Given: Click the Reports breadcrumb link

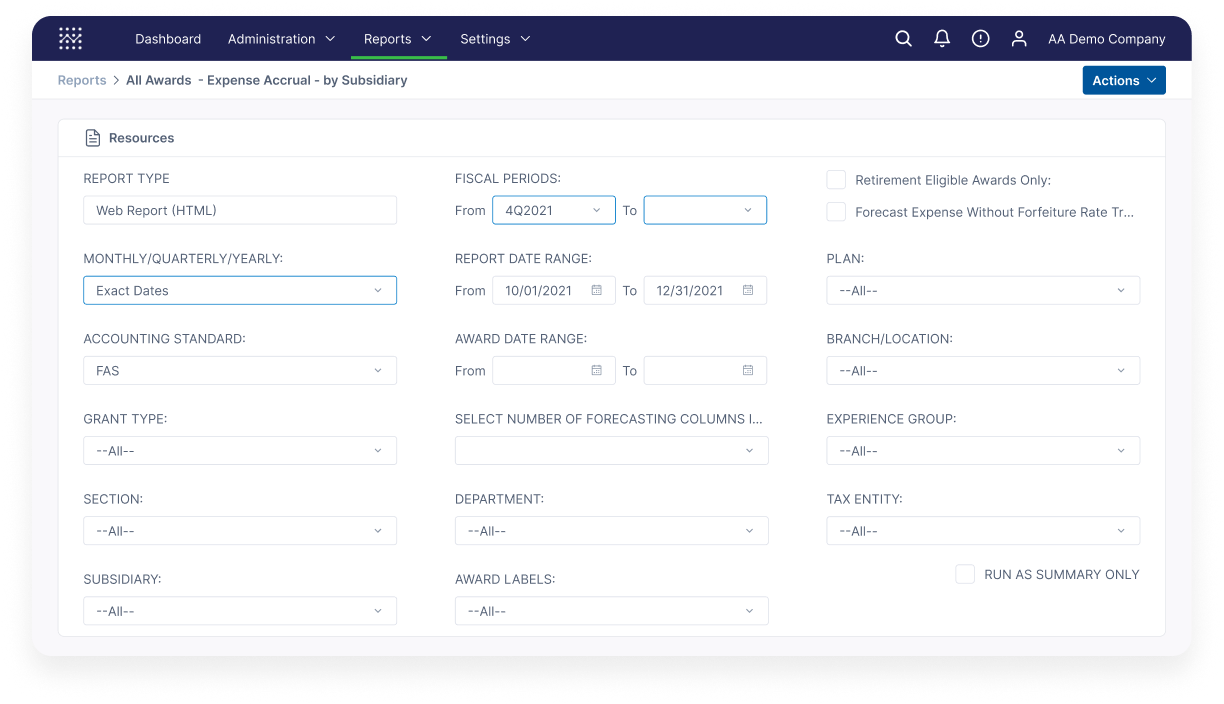Looking at the screenshot, I should pyautogui.click(x=82, y=80).
